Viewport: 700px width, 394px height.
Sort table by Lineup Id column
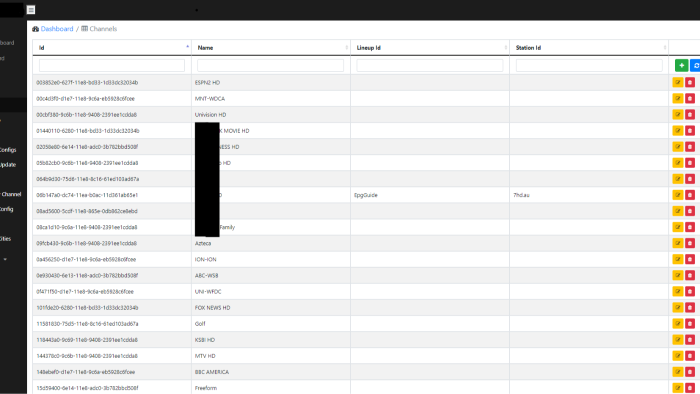click(430, 48)
